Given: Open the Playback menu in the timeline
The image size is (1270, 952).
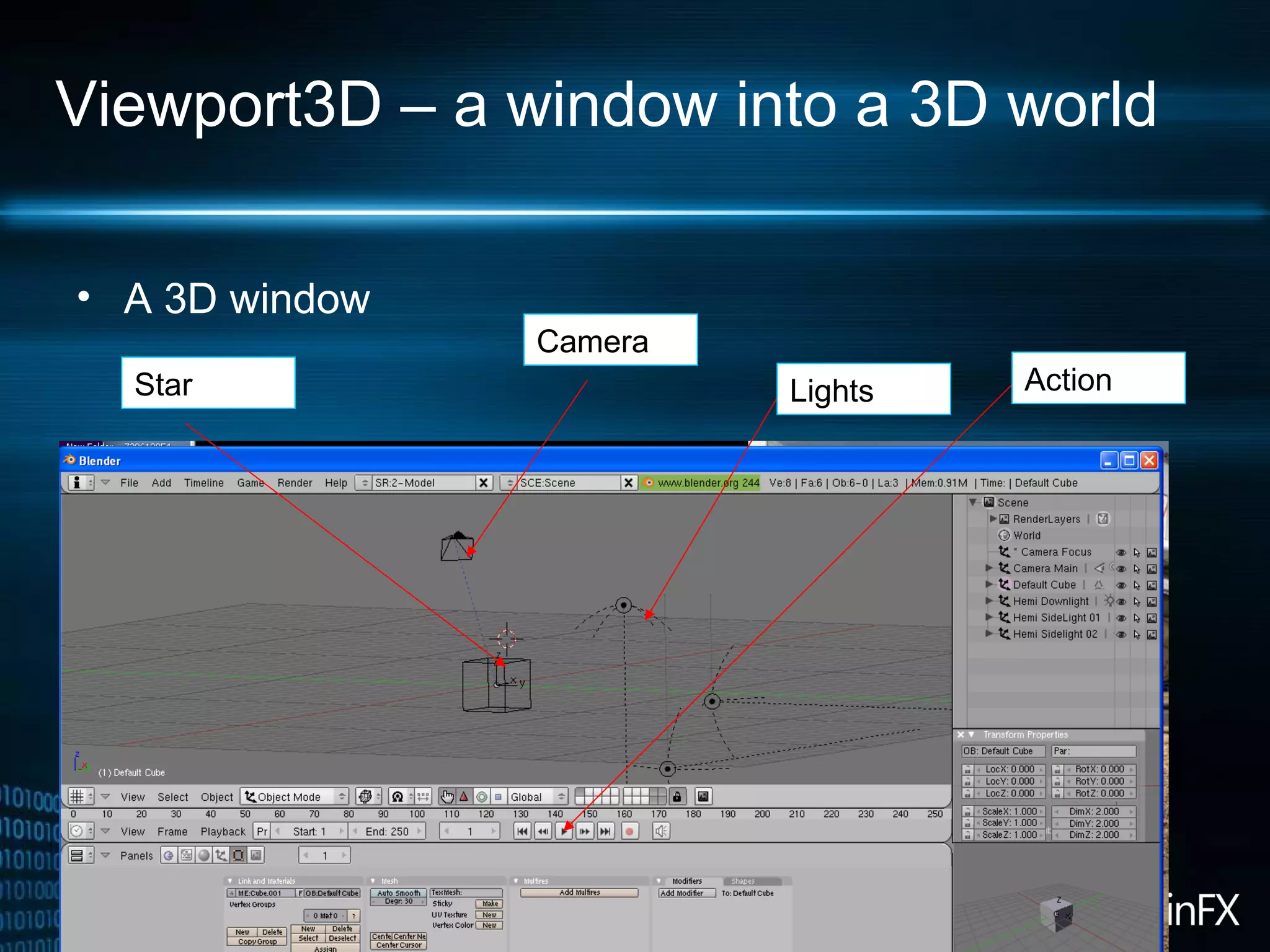Looking at the screenshot, I should pyautogui.click(x=223, y=831).
